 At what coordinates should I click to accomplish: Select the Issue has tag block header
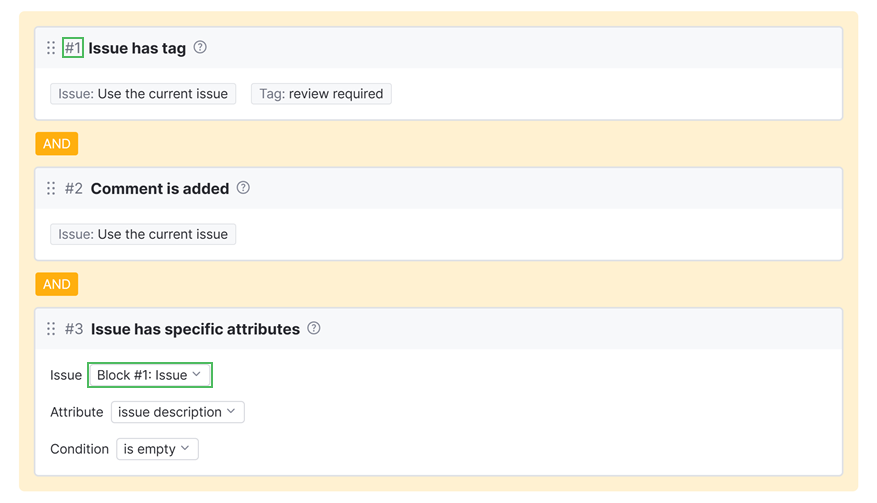[500, 48]
